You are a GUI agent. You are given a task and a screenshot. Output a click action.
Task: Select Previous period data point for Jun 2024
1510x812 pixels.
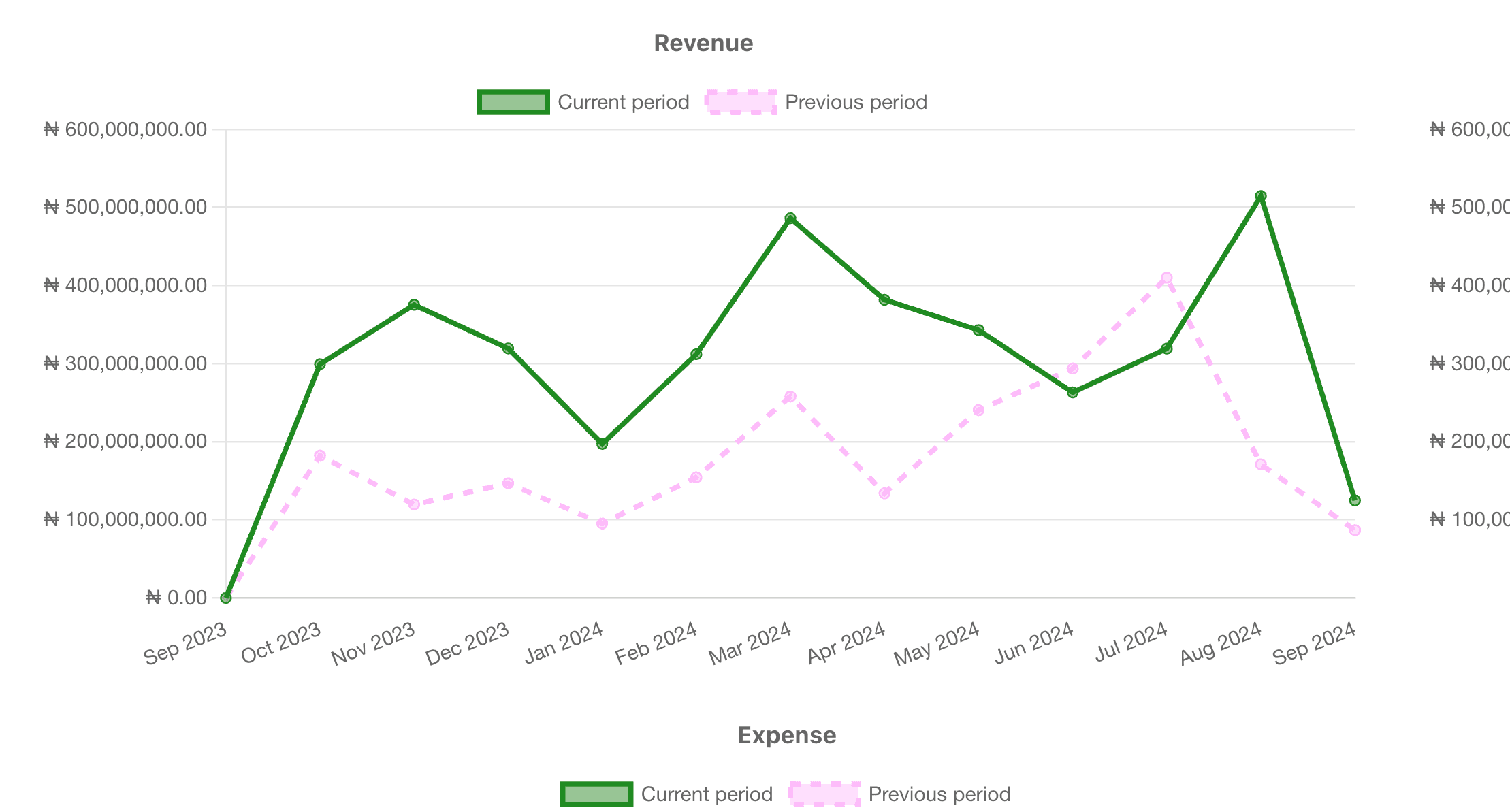1073,369
